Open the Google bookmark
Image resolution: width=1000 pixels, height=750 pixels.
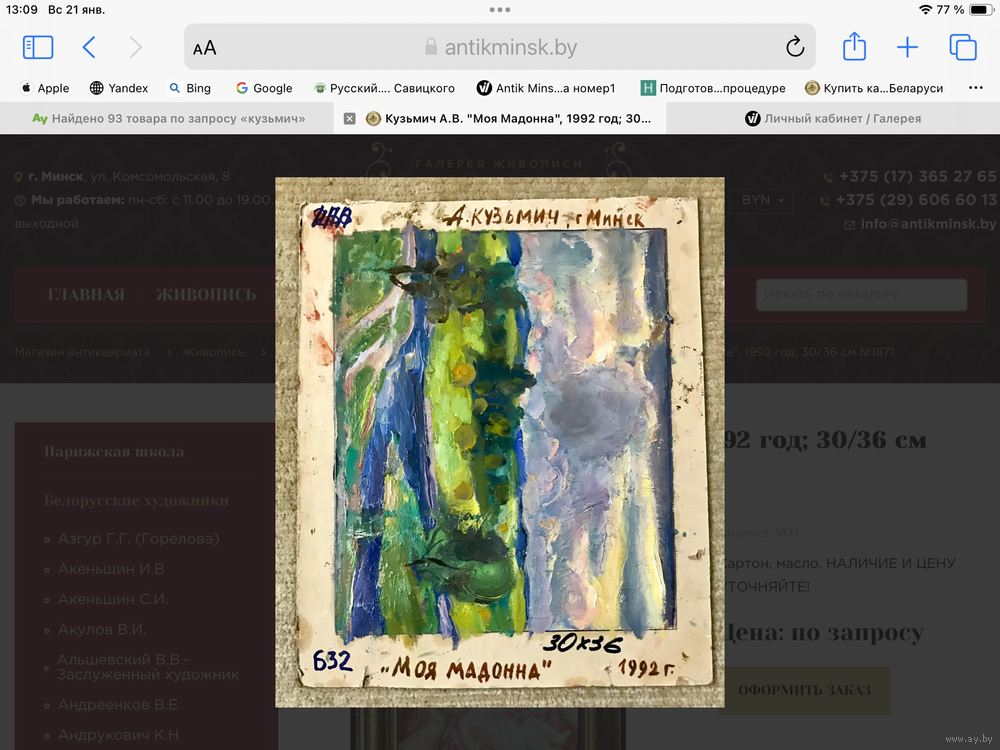(x=264, y=88)
